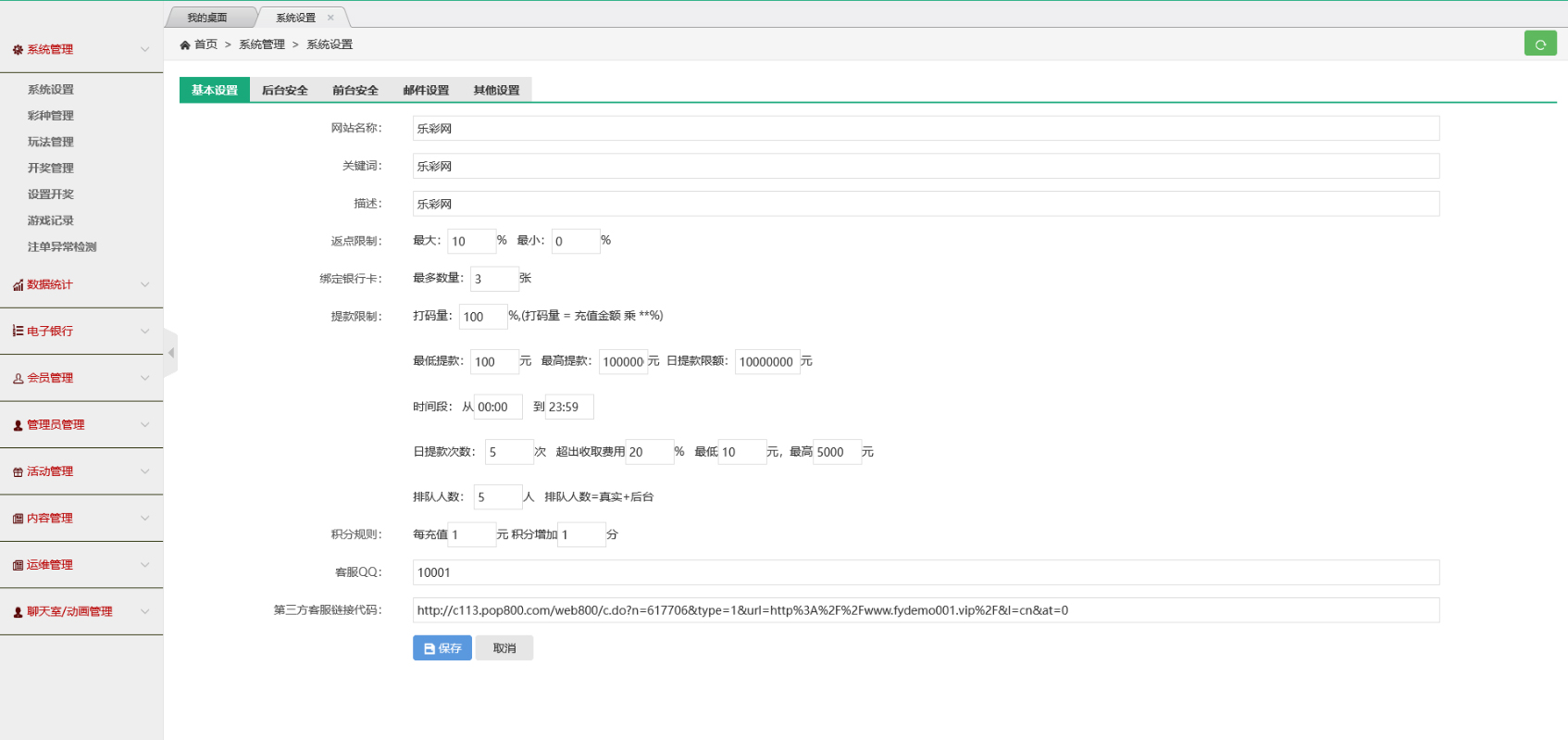Expand the 运维管理 section chevron
This screenshot has width=1568, height=740.
[144, 565]
